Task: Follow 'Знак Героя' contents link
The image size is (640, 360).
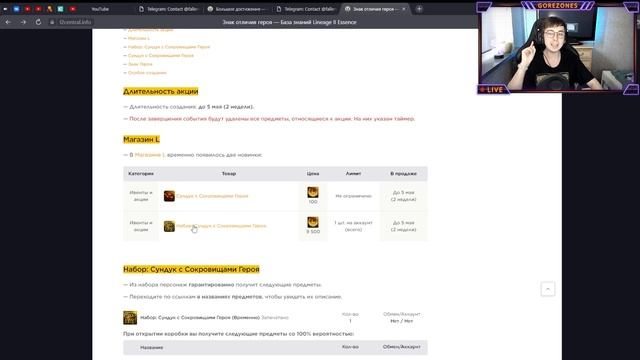Action: (x=140, y=64)
